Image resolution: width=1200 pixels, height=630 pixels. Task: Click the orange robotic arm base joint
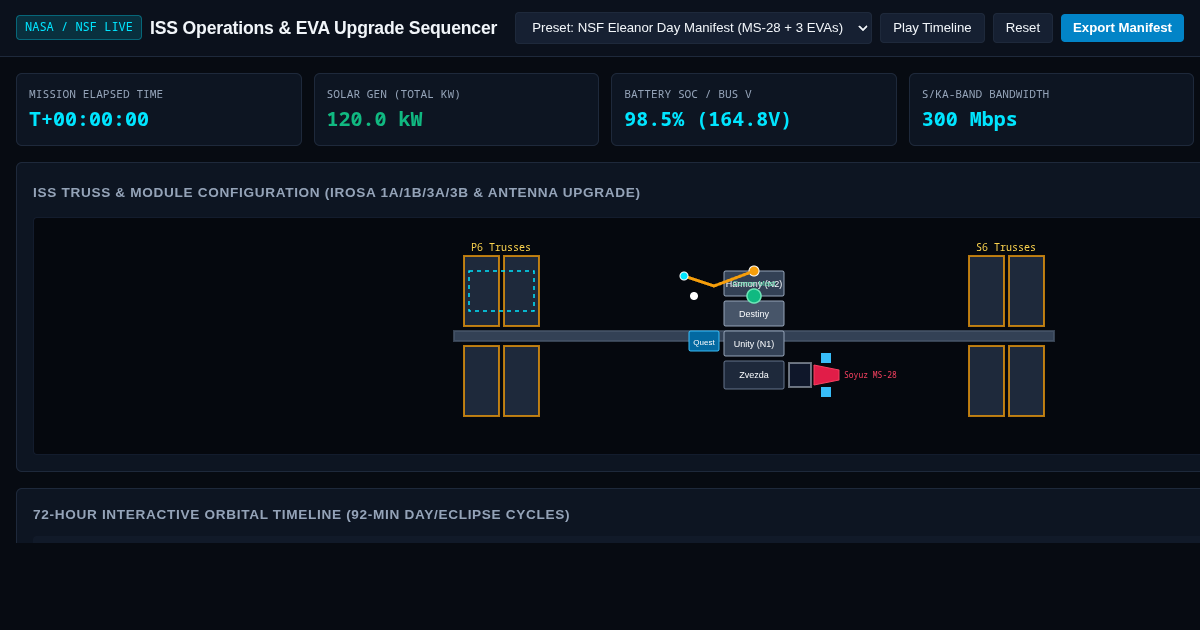point(754,271)
